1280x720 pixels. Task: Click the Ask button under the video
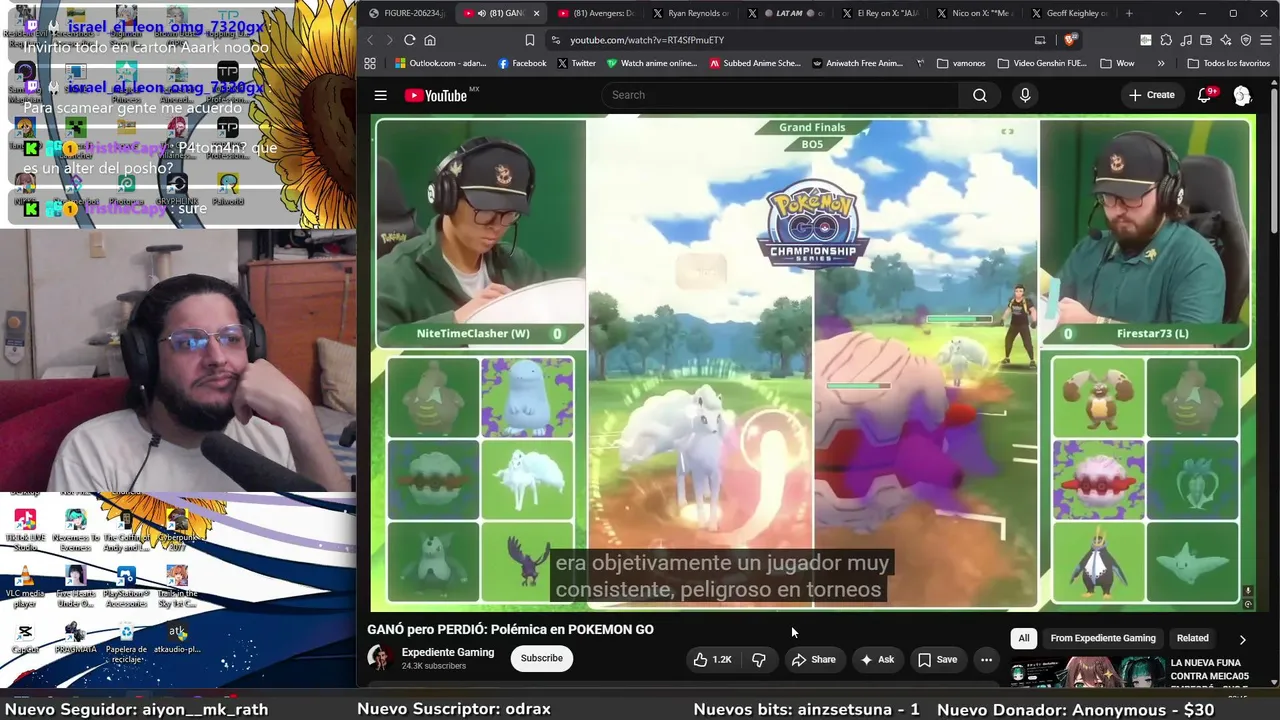coord(877,659)
